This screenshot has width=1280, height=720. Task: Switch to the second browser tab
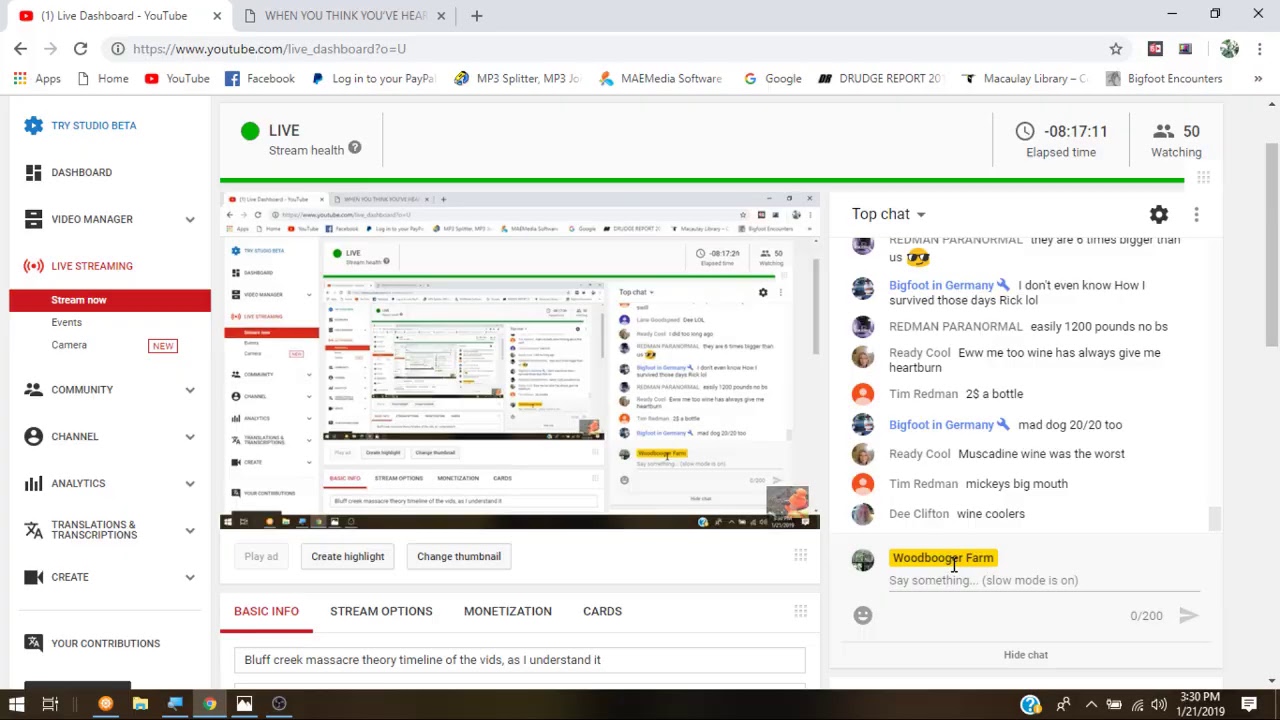(345, 16)
